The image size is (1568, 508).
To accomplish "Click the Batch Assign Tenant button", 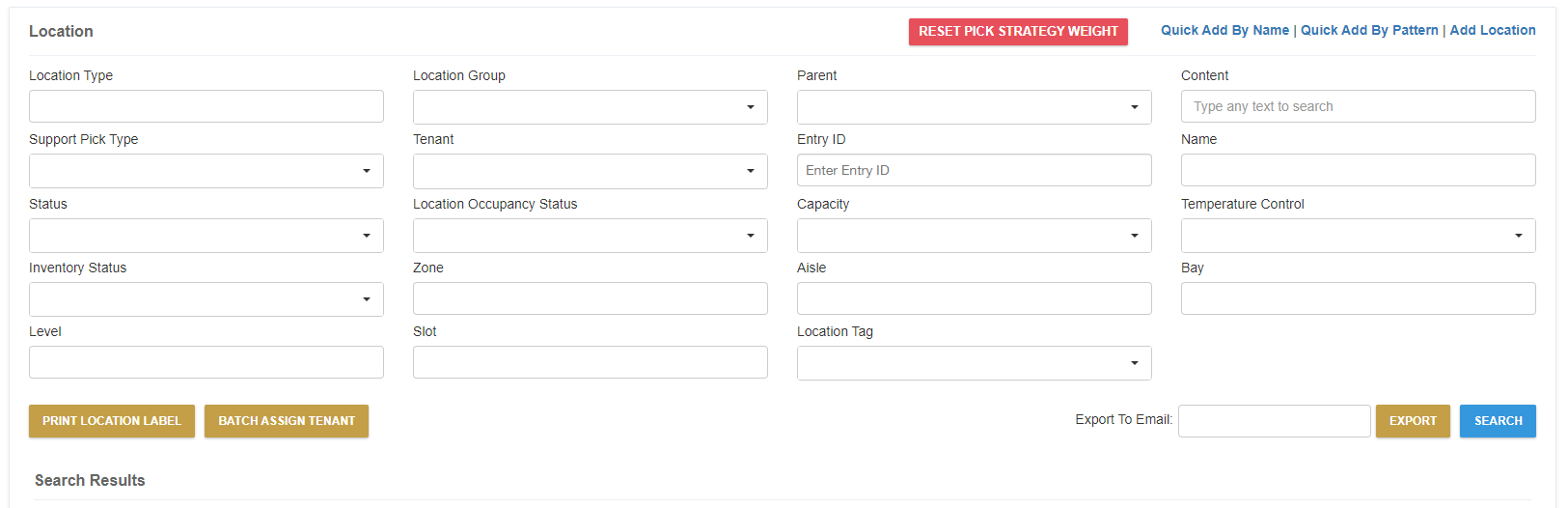I will tap(287, 421).
